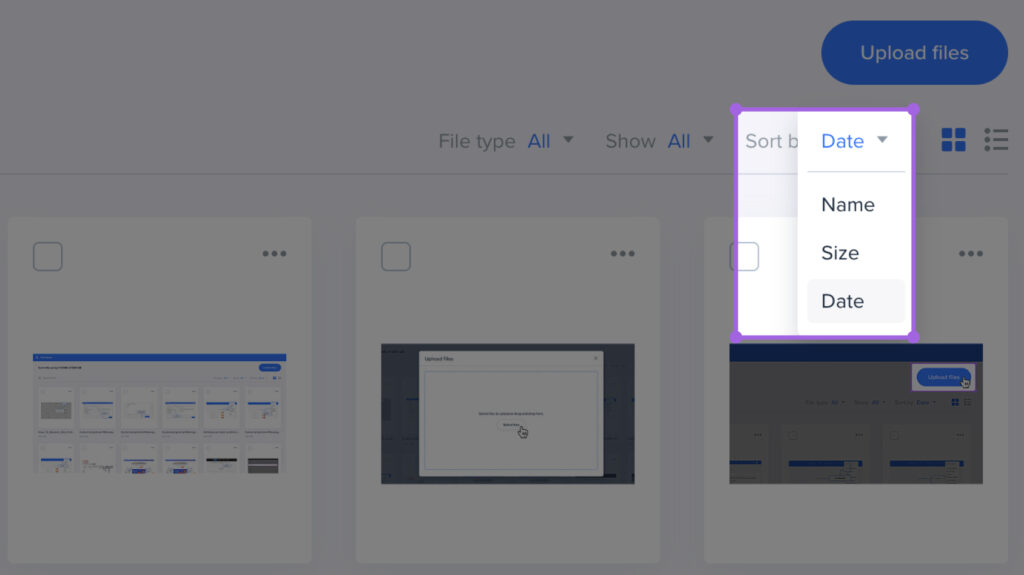Open the three-dot menu on the upload-dialog thumbnail card
The image size is (1024, 575).
click(622, 254)
